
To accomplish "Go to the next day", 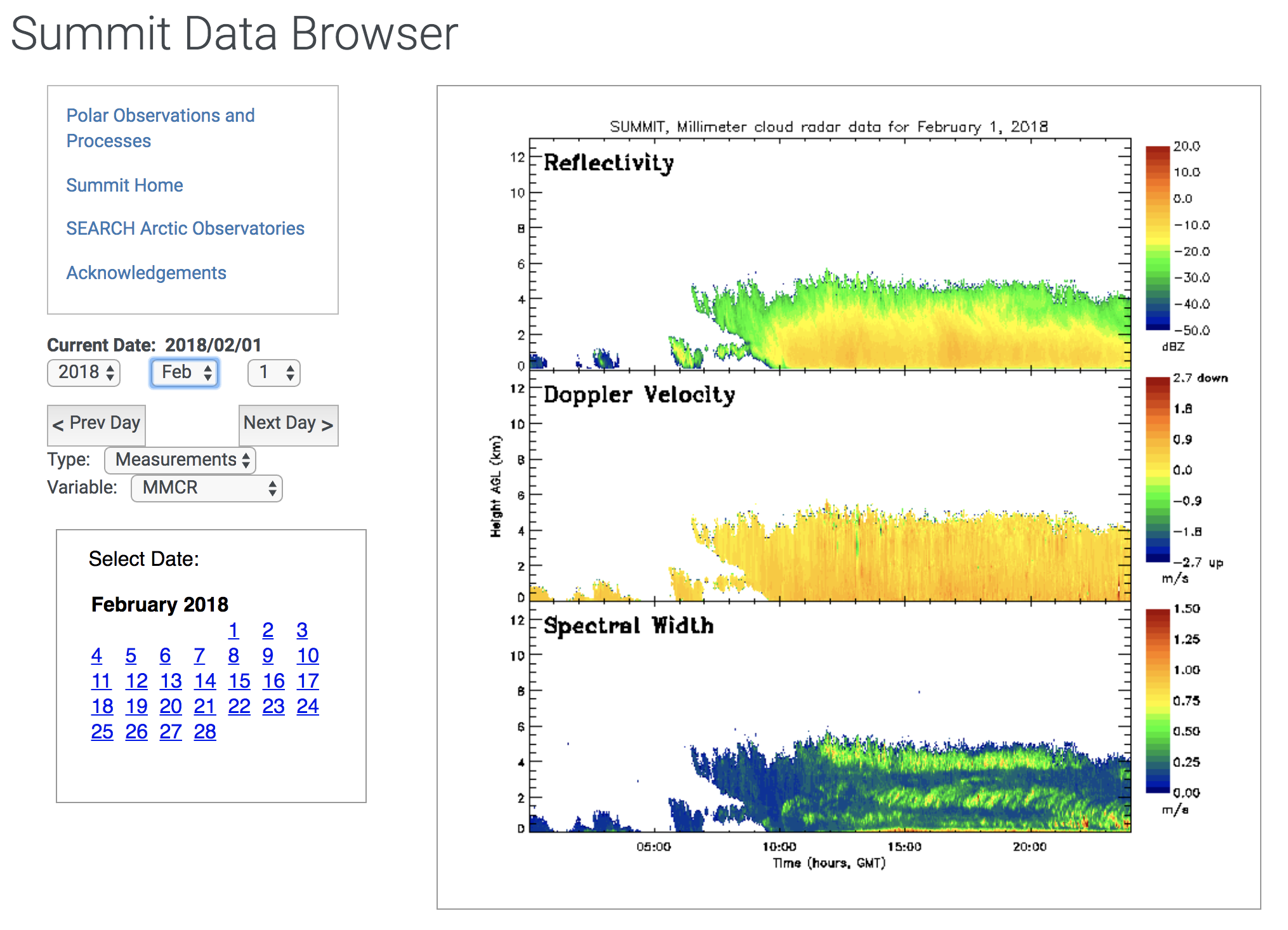I will [288, 424].
